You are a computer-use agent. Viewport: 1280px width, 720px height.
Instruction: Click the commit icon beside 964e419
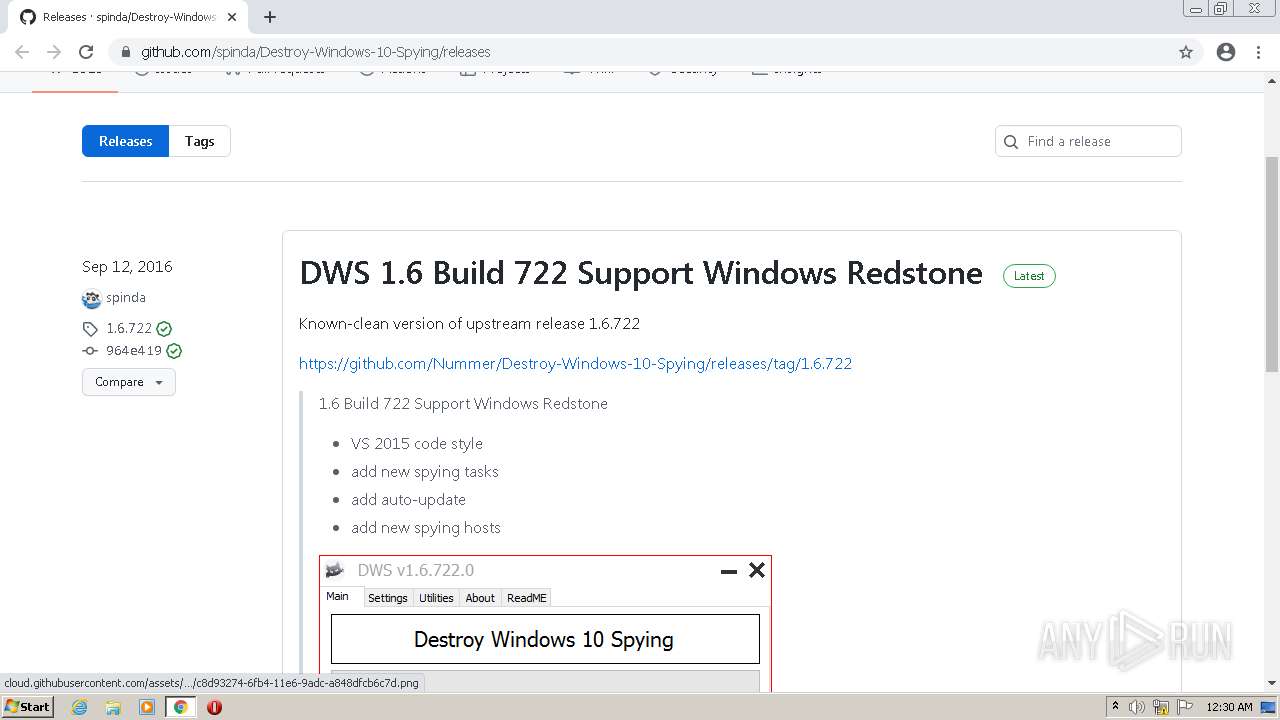(90, 351)
